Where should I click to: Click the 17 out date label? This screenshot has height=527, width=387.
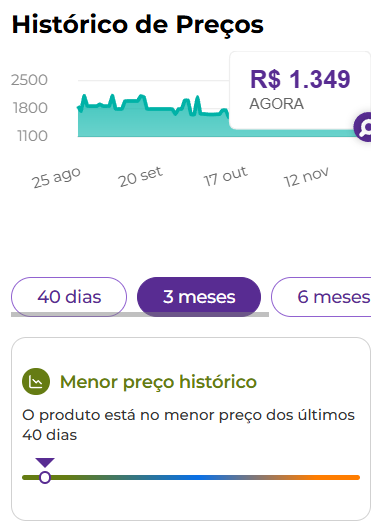(226, 176)
